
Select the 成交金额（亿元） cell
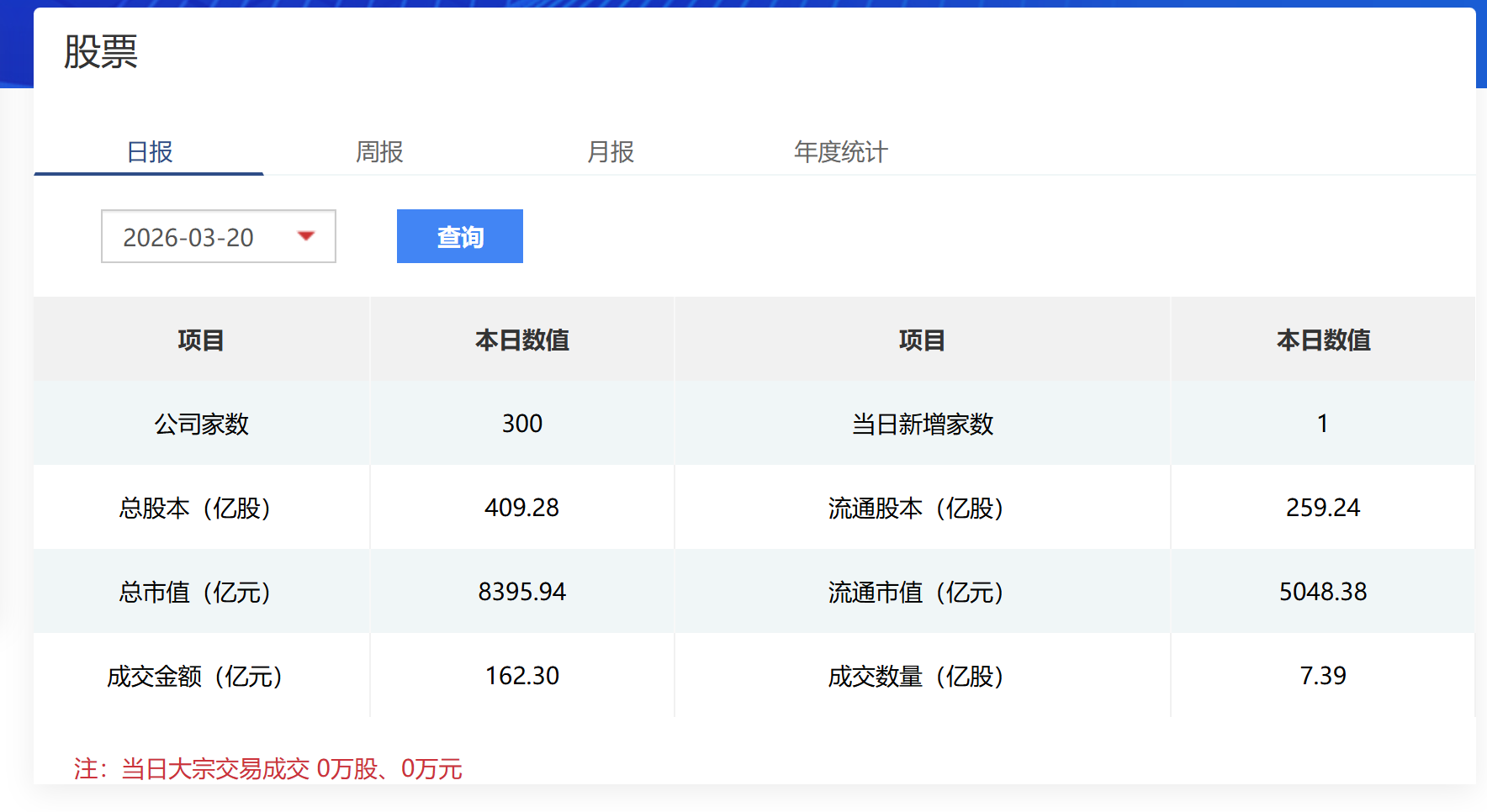(195, 676)
